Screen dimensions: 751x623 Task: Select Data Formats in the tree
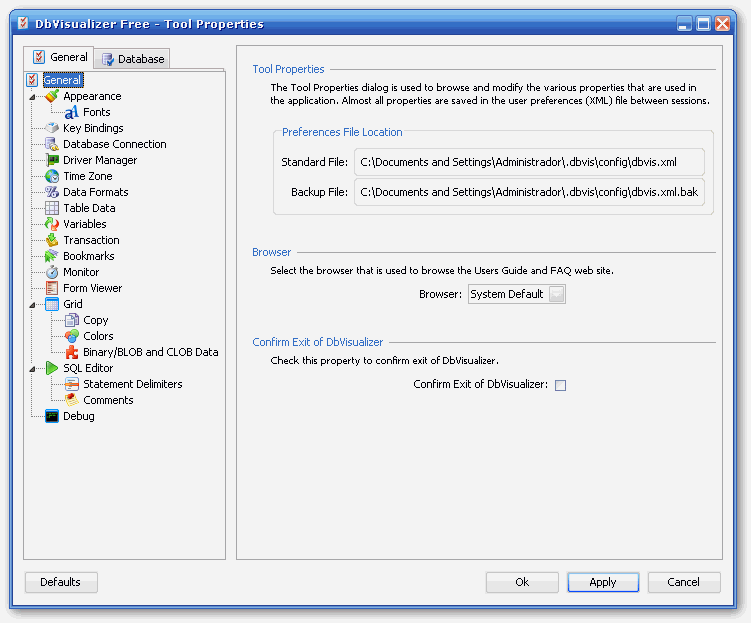(x=96, y=192)
